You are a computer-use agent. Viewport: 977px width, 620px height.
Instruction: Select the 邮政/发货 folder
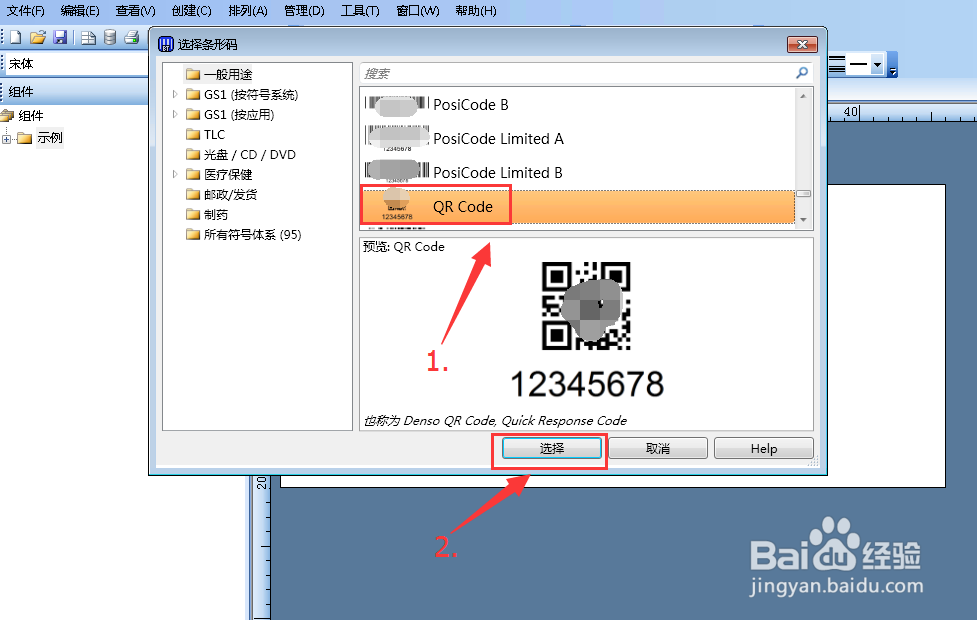click(x=222, y=194)
